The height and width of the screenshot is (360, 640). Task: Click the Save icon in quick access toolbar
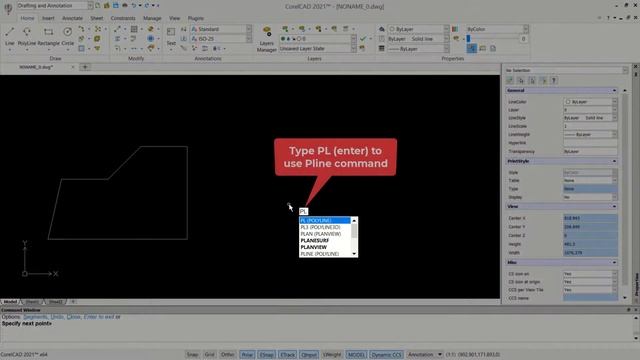point(116,6)
